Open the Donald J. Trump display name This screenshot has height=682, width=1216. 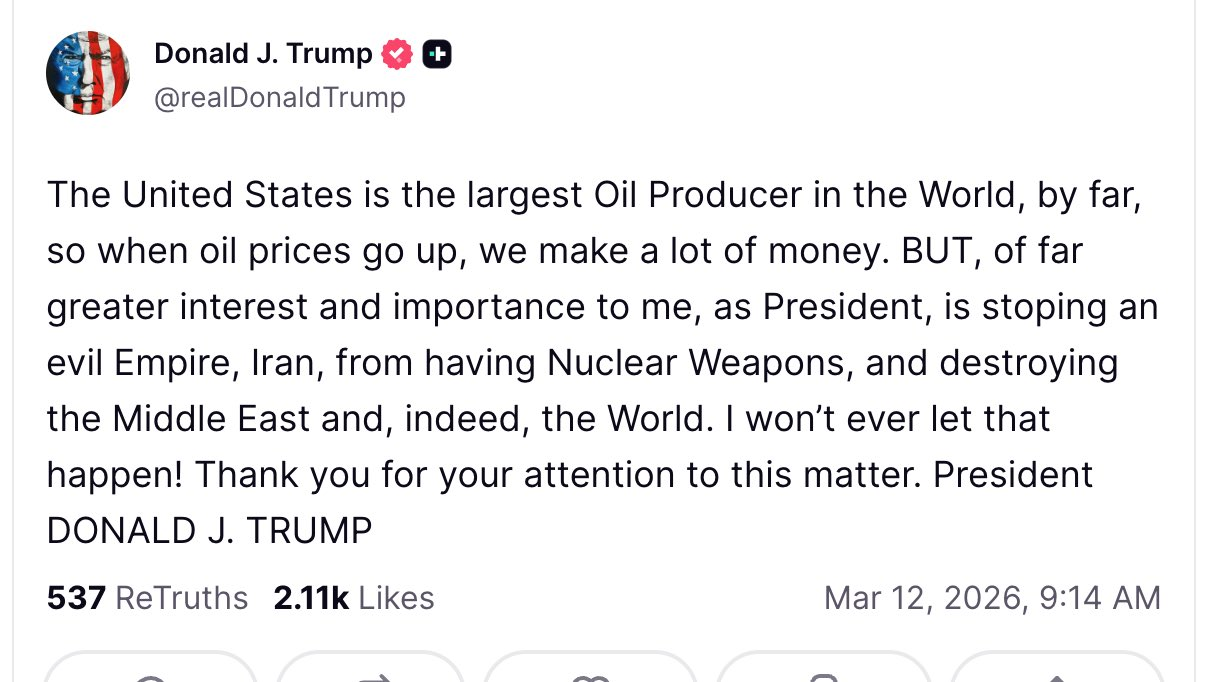(263, 54)
